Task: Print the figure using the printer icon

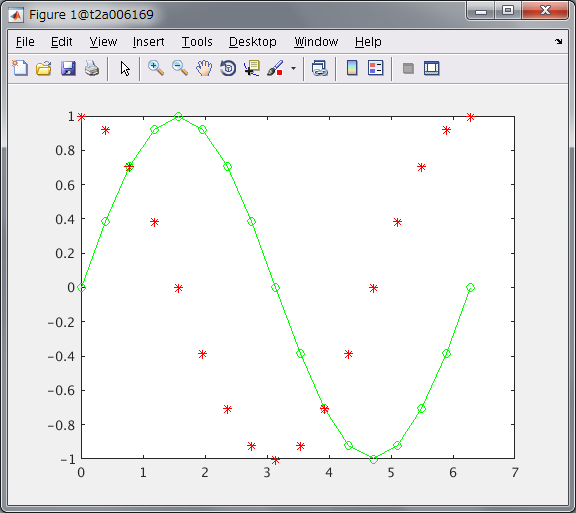Action: pos(92,68)
